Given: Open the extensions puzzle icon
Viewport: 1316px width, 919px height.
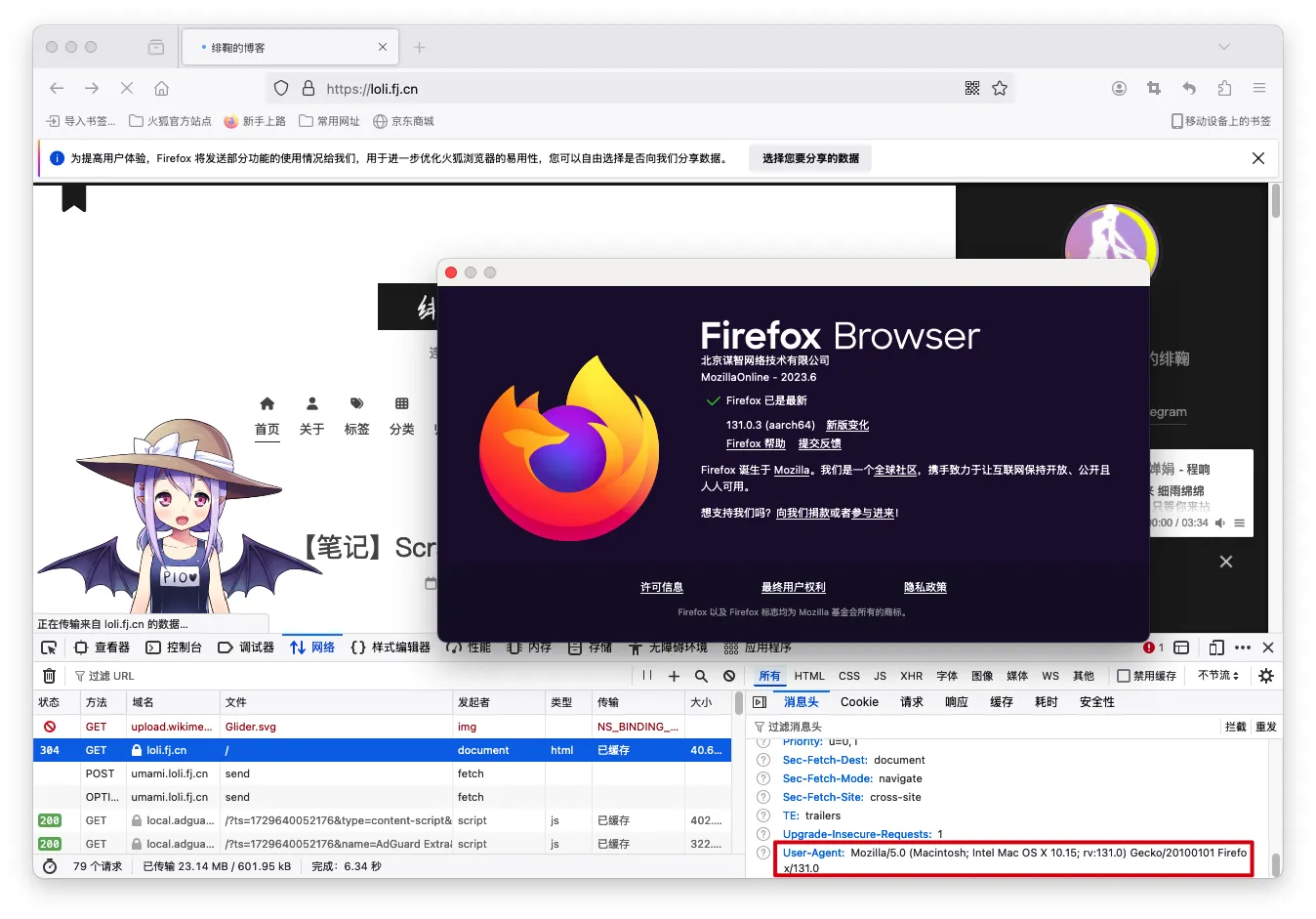Looking at the screenshot, I should click(1224, 89).
